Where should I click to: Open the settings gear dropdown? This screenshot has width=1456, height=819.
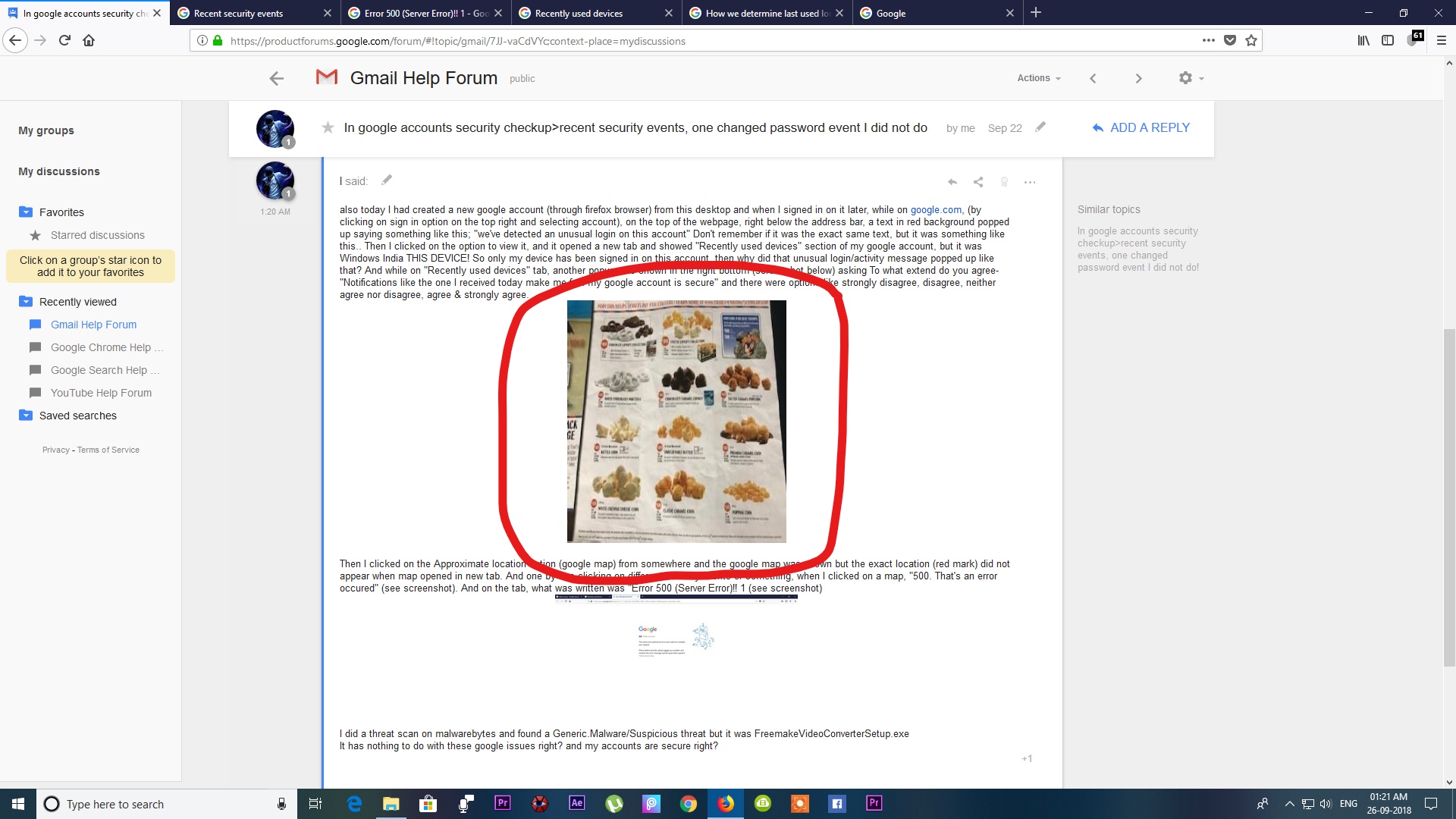[1191, 78]
